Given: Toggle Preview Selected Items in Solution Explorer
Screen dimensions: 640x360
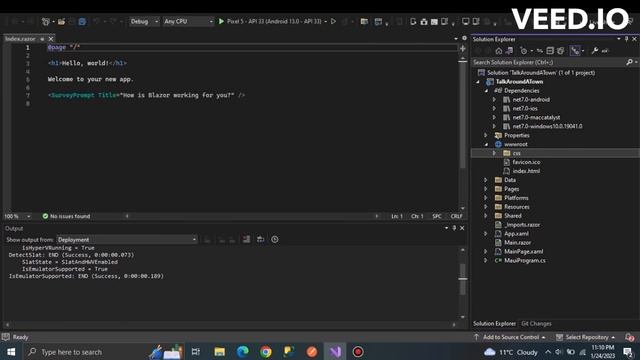Looking at the screenshot, I should (605, 51).
